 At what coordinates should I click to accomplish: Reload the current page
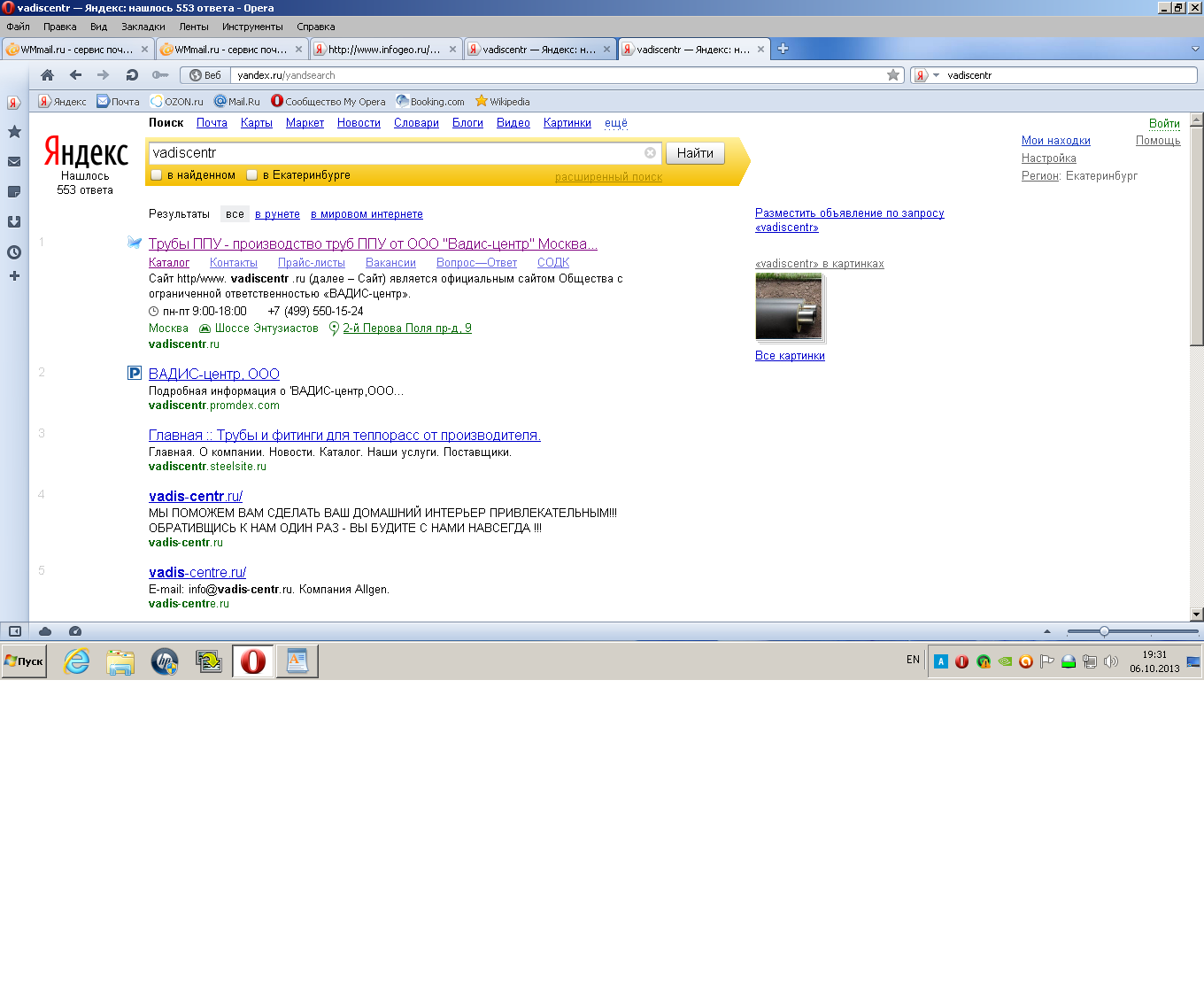[x=132, y=75]
